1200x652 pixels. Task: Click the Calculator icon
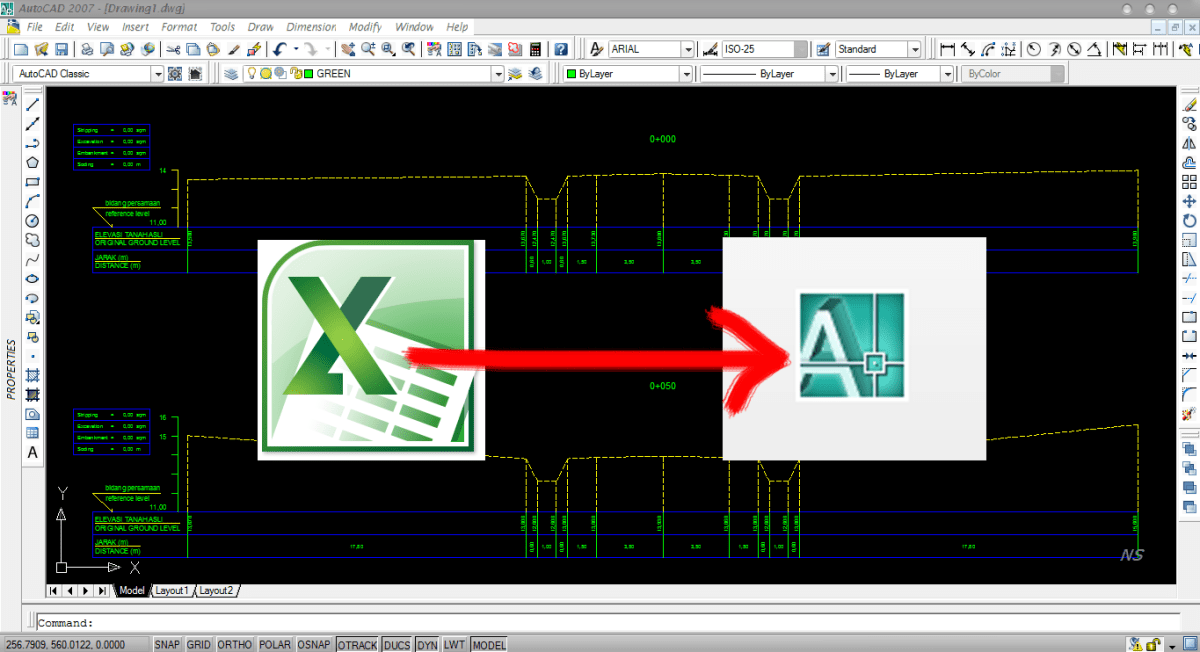tap(535, 49)
